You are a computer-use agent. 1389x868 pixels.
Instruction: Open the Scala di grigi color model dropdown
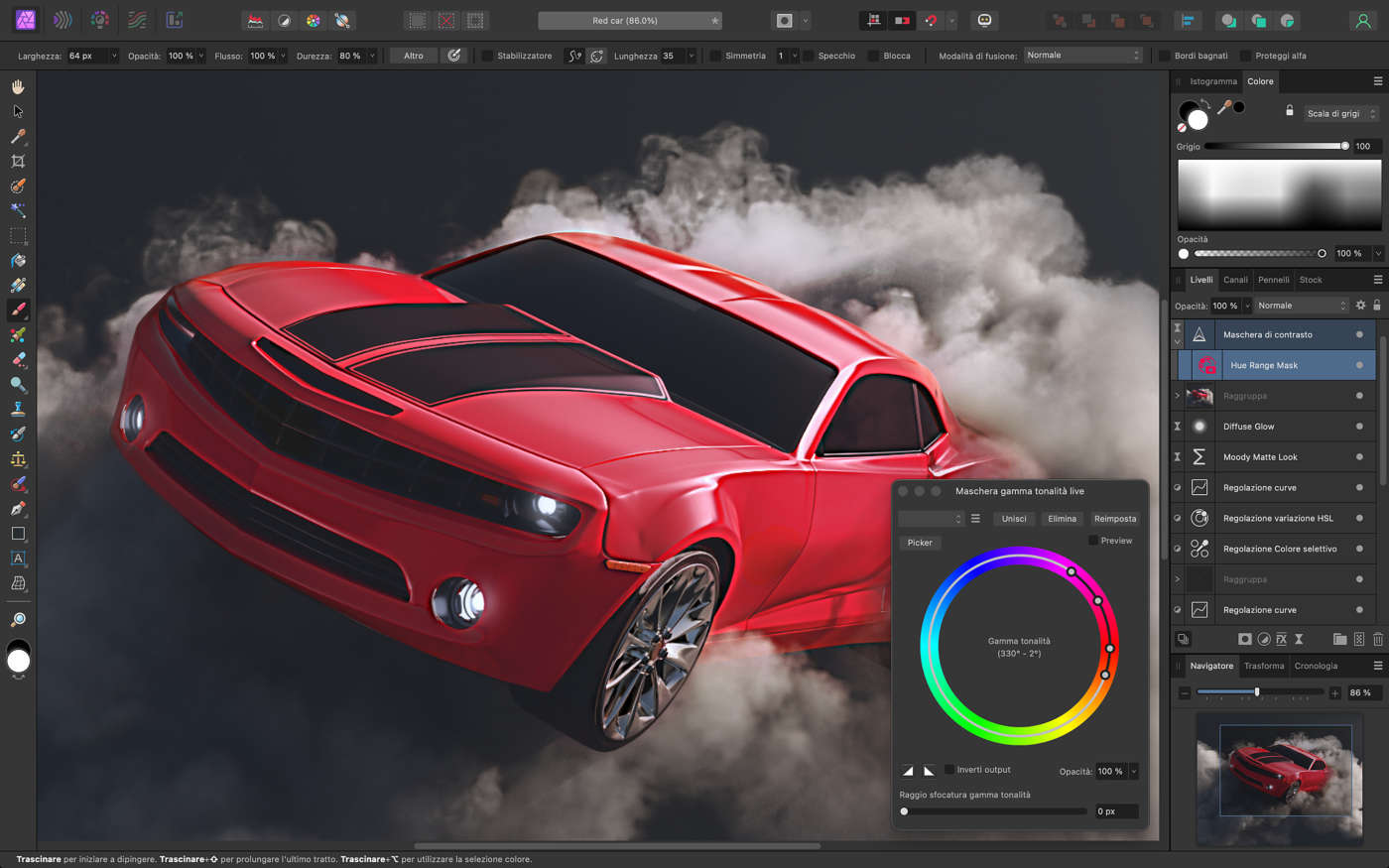tap(1341, 114)
